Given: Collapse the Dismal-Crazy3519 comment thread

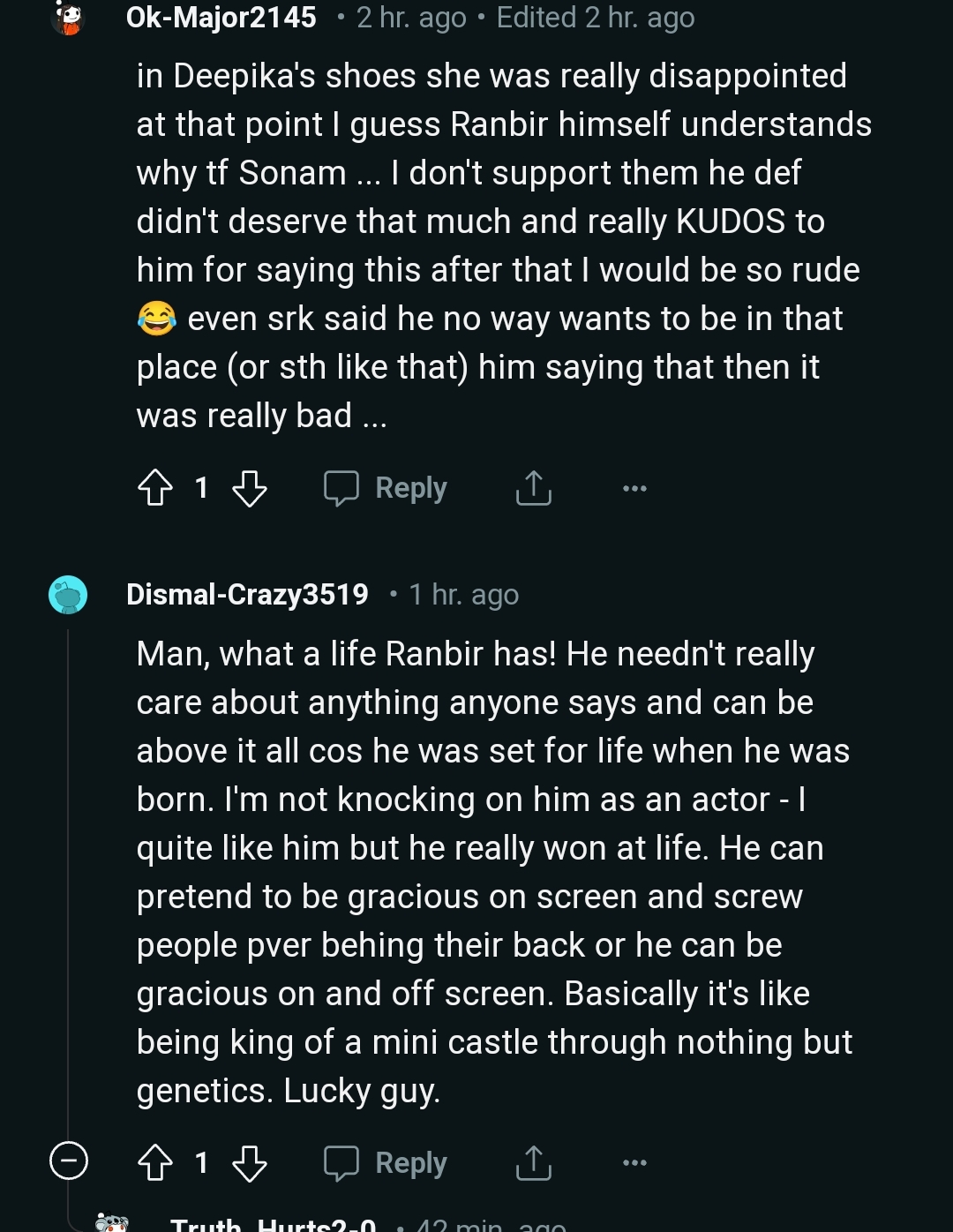Looking at the screenshot, I should (x=68, y=1161).
